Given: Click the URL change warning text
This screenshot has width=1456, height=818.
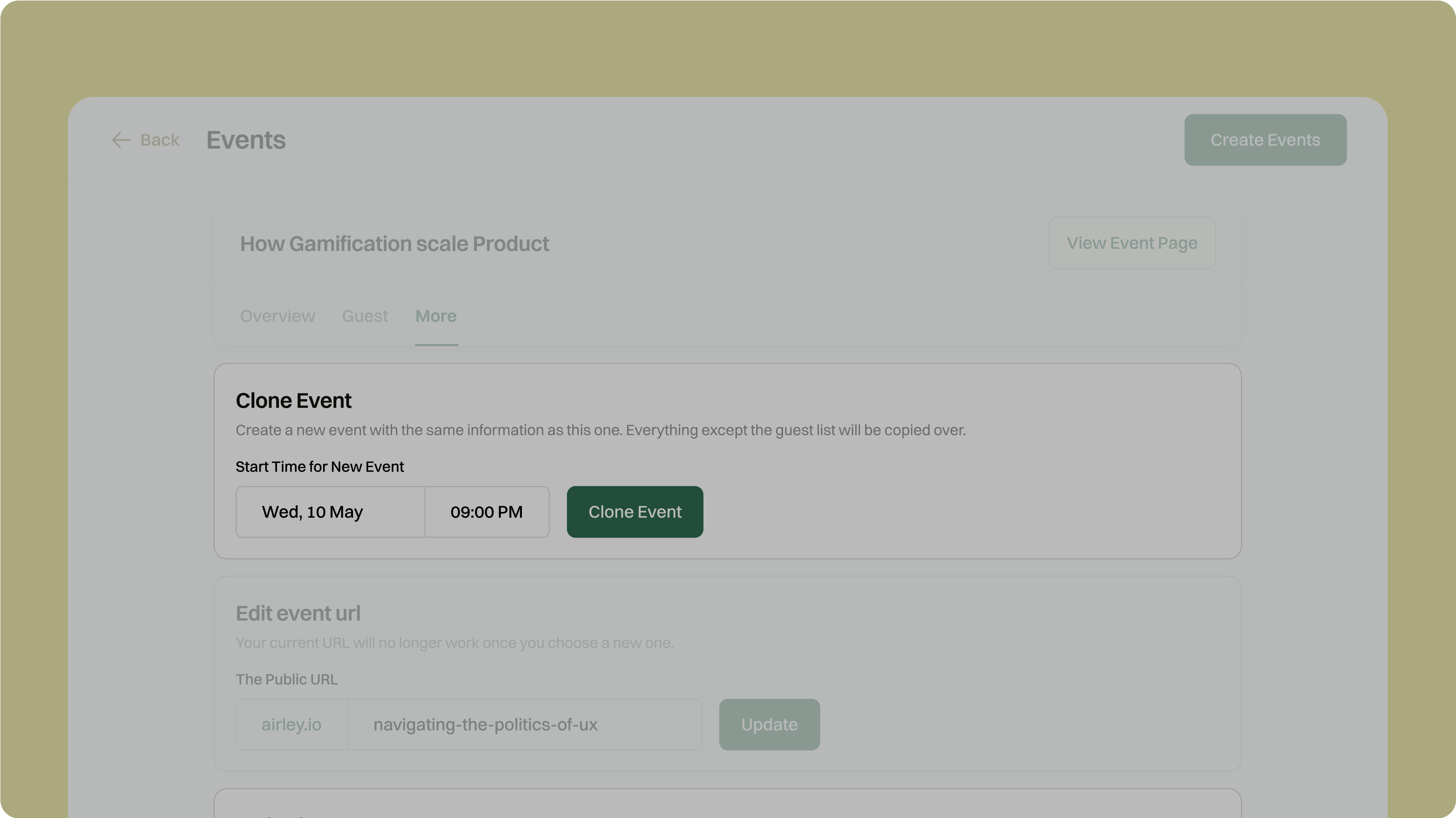Looking at the screenshot, I should click(454, 643).
